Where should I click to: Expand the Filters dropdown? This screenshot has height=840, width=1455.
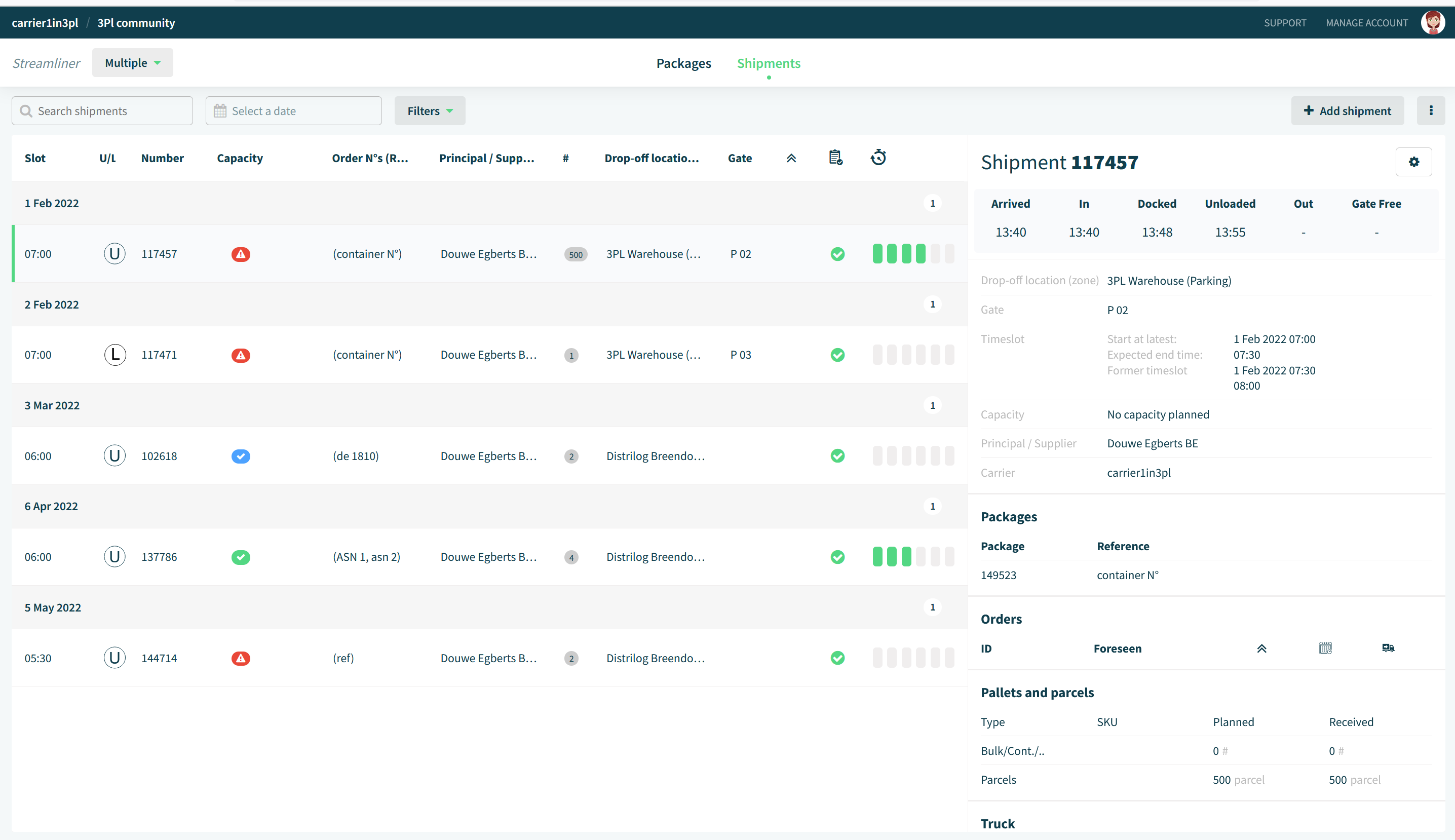pyautogui.click(x=429, y=111)
